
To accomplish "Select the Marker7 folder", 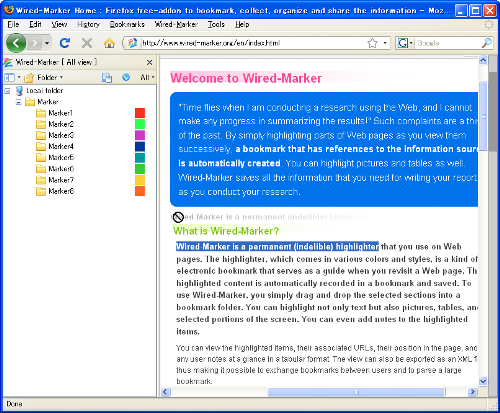I will [61, 180].
